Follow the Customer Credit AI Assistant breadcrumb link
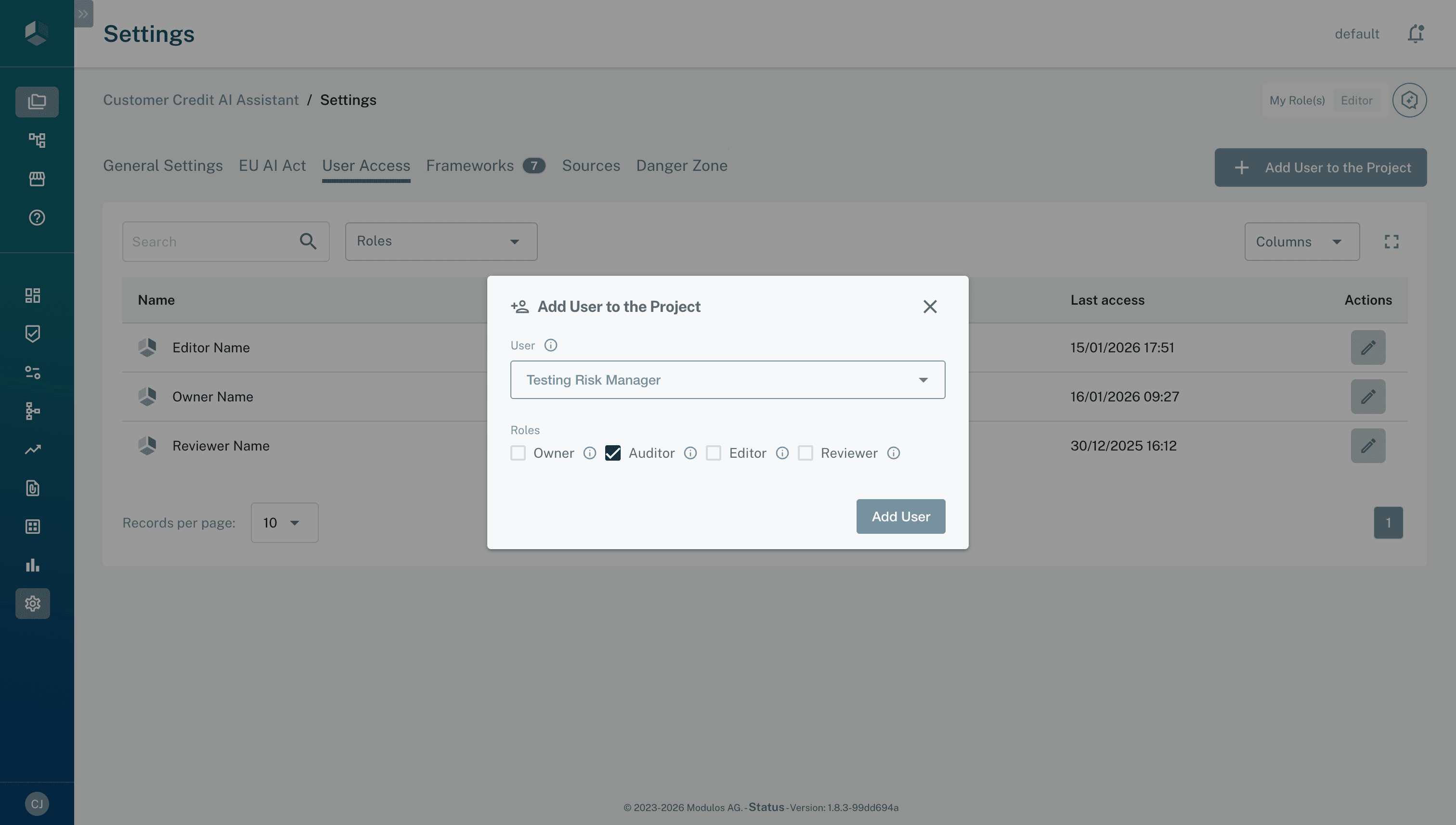The height and width of the screenshot is (825, 1456). [x=201, y=100]
